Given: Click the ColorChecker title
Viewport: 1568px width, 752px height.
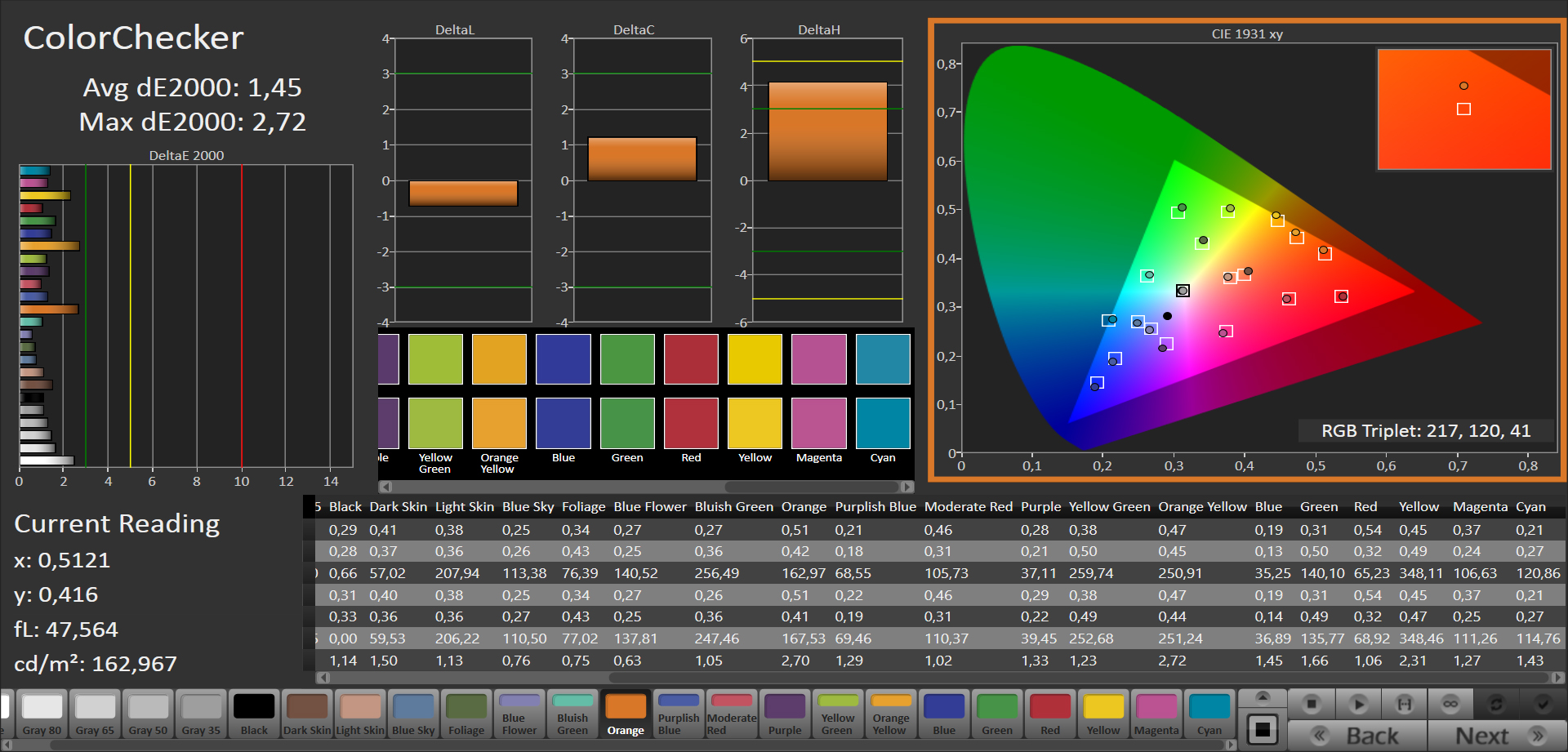Looking at the screenshot, I should tap(133, 38).
